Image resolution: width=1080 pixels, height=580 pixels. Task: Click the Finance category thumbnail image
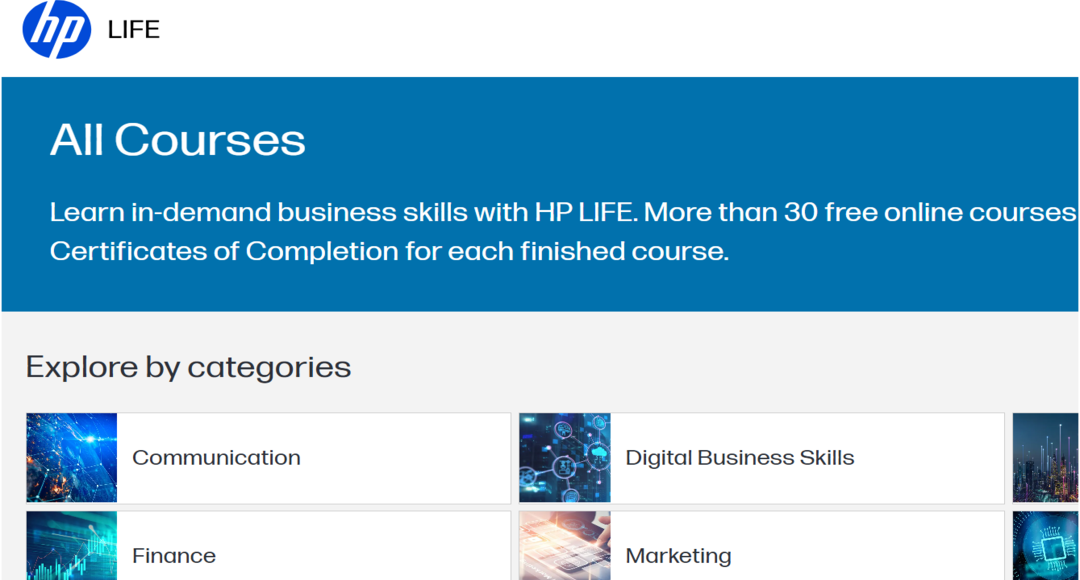pyautogui.click(x=71, y=547)
